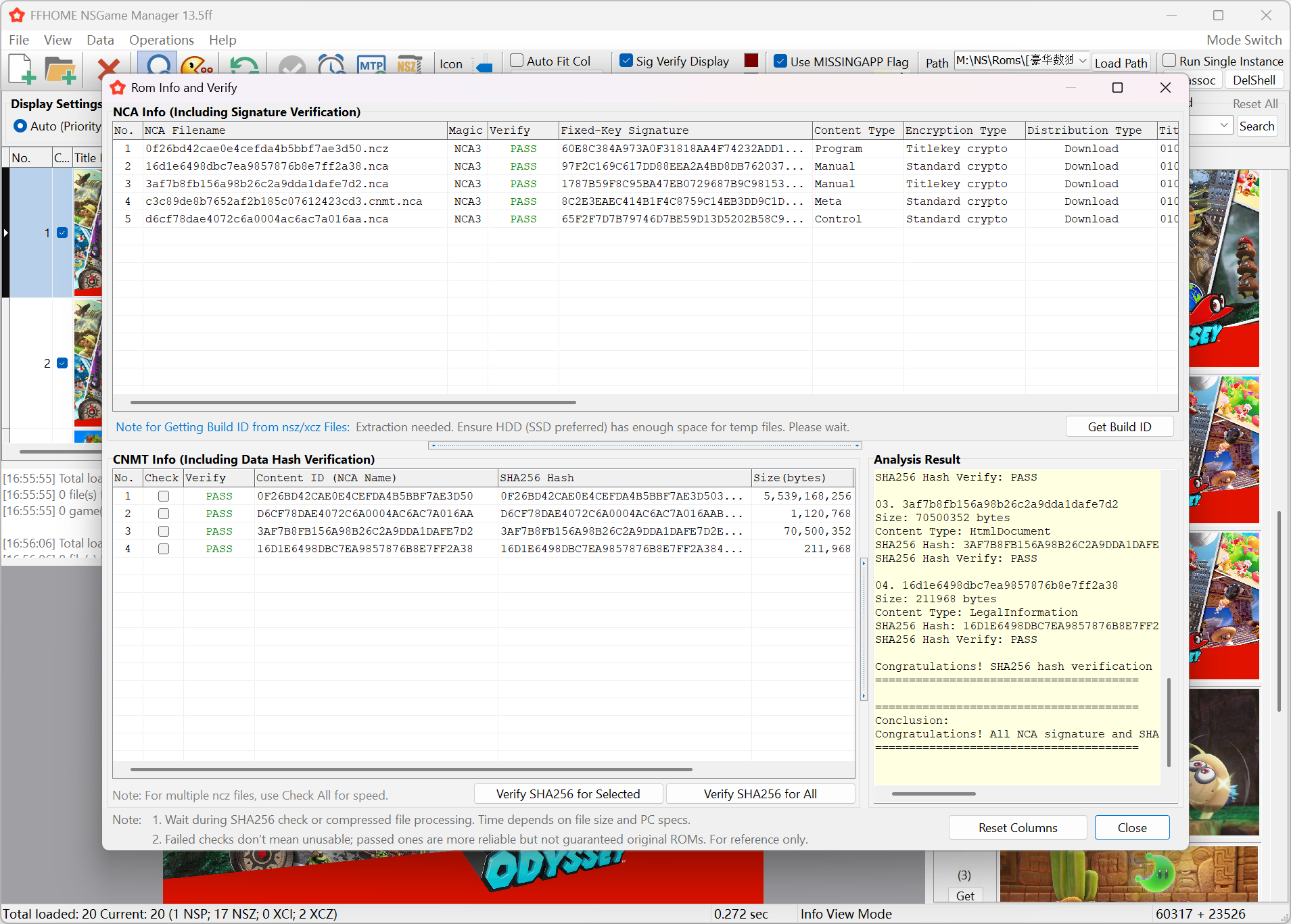Enable the Auto Fit Col checkbox

(x=517, y=61)
